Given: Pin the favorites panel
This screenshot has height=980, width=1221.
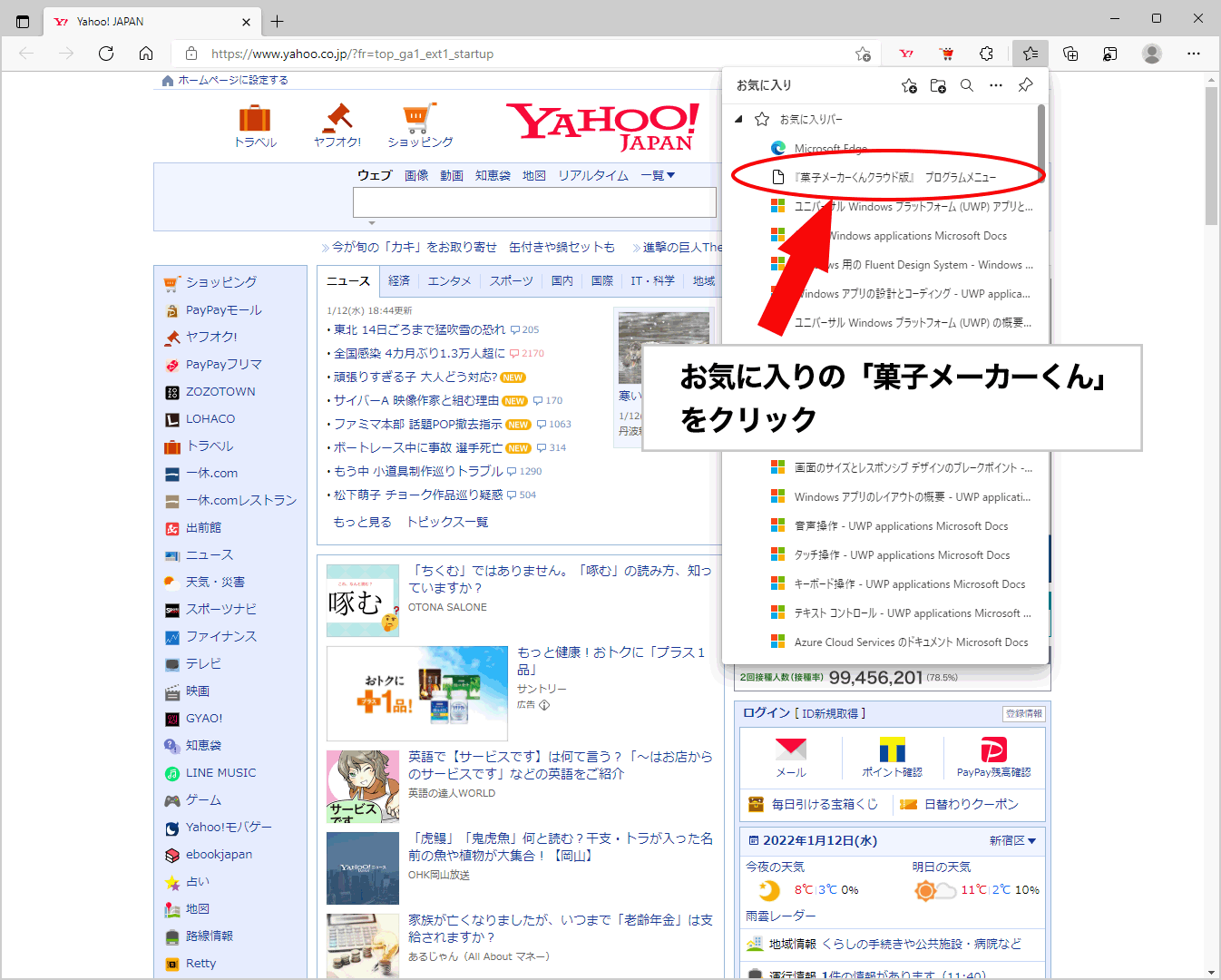Looking at the screenshot, I should click(1025, 85).
